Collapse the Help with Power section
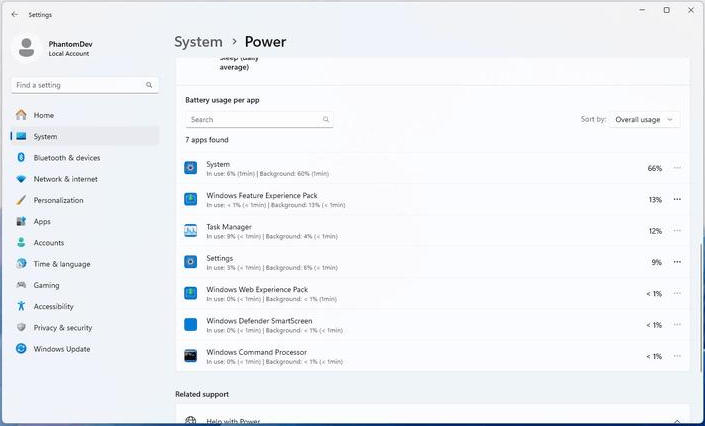Screen dimensions: 705x426 677,421
